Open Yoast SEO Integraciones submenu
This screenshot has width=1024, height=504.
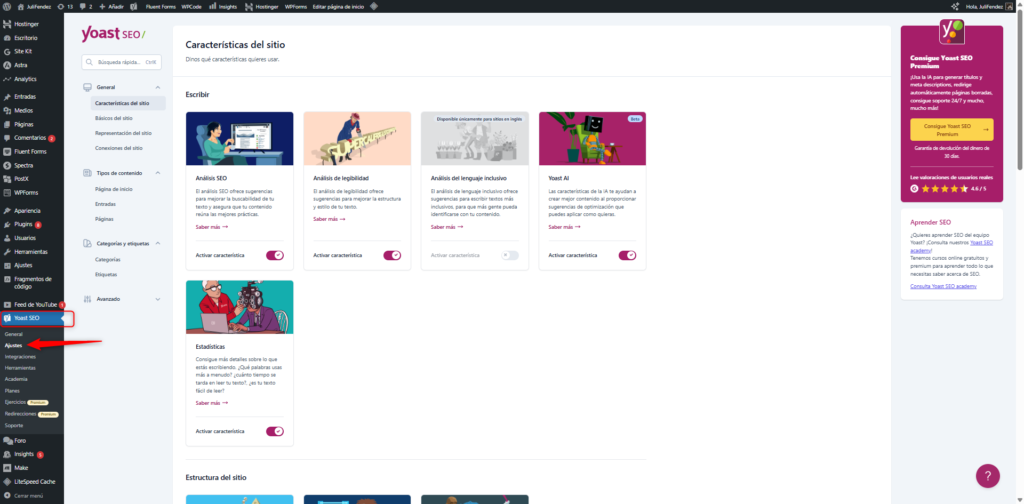click(x=20, y=356)
